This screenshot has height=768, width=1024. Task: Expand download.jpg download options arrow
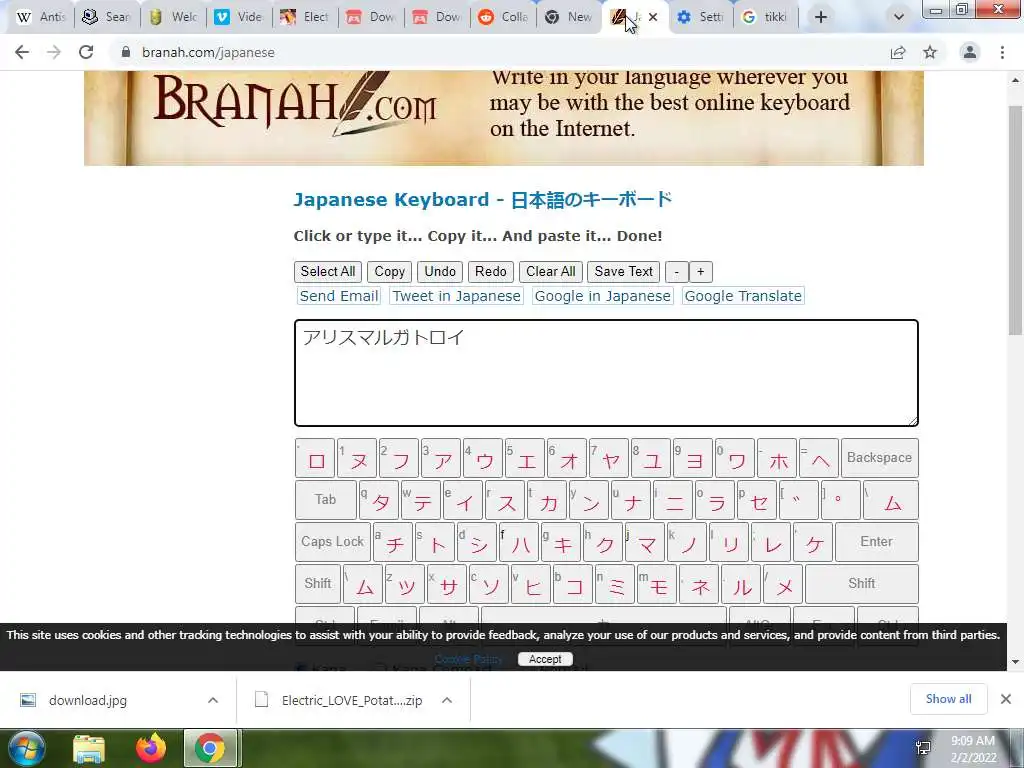(213, 700)
